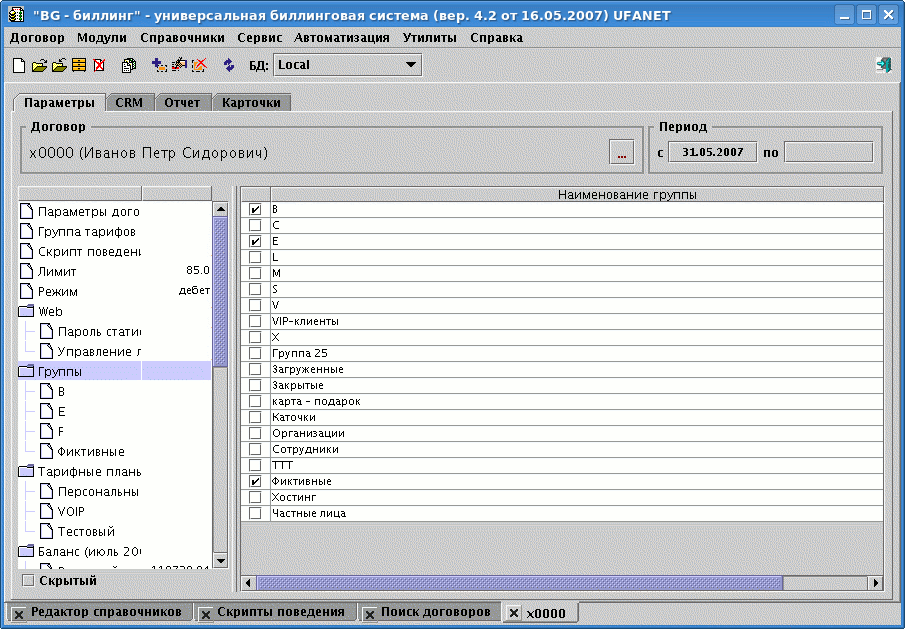Click the blue plus add toolbar icon
The image size is (905, 629).
(159, 66)
